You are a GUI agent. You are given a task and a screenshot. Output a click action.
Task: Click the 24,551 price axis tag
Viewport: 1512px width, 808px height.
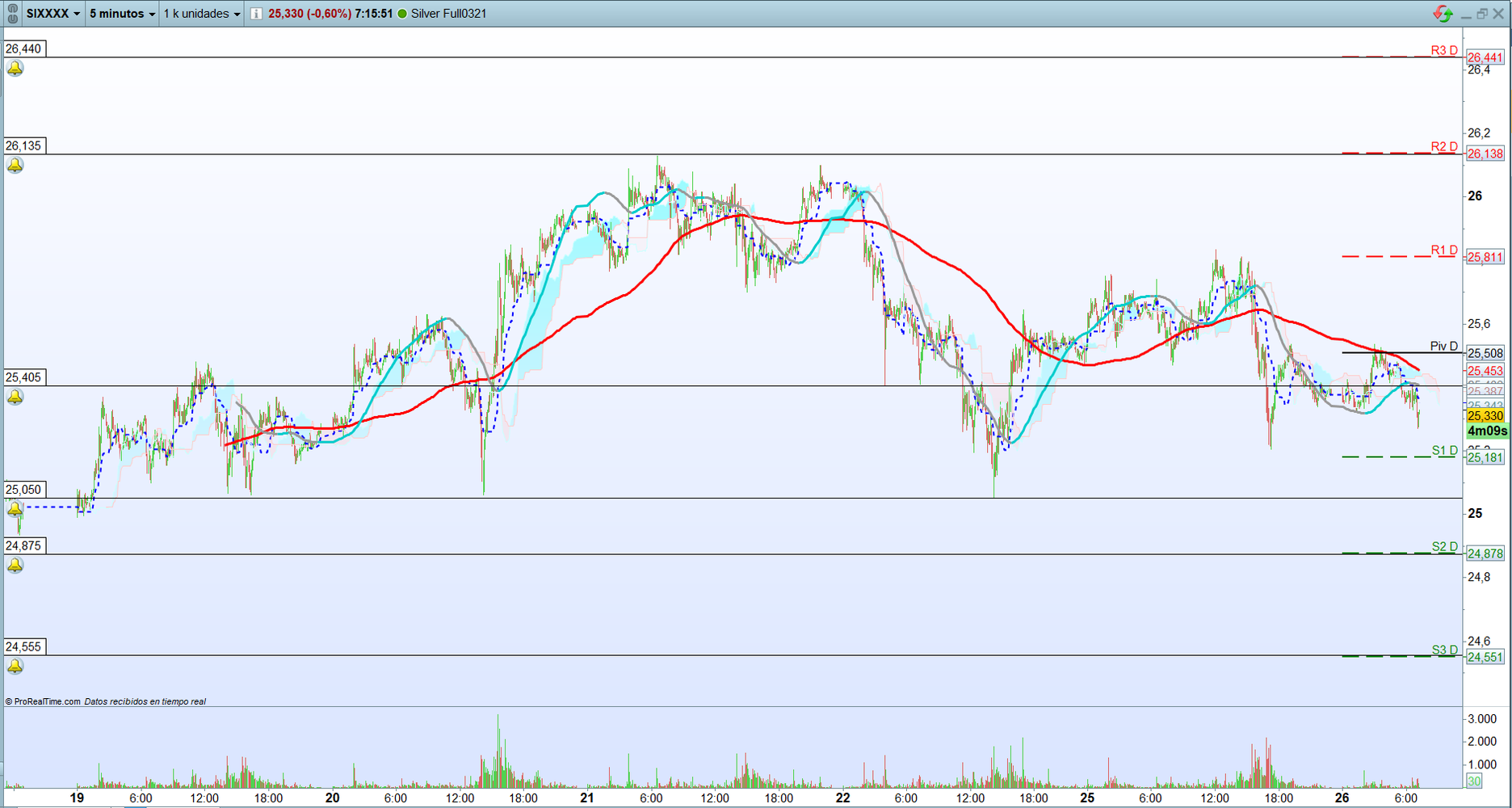click(x=1485, y=657)
